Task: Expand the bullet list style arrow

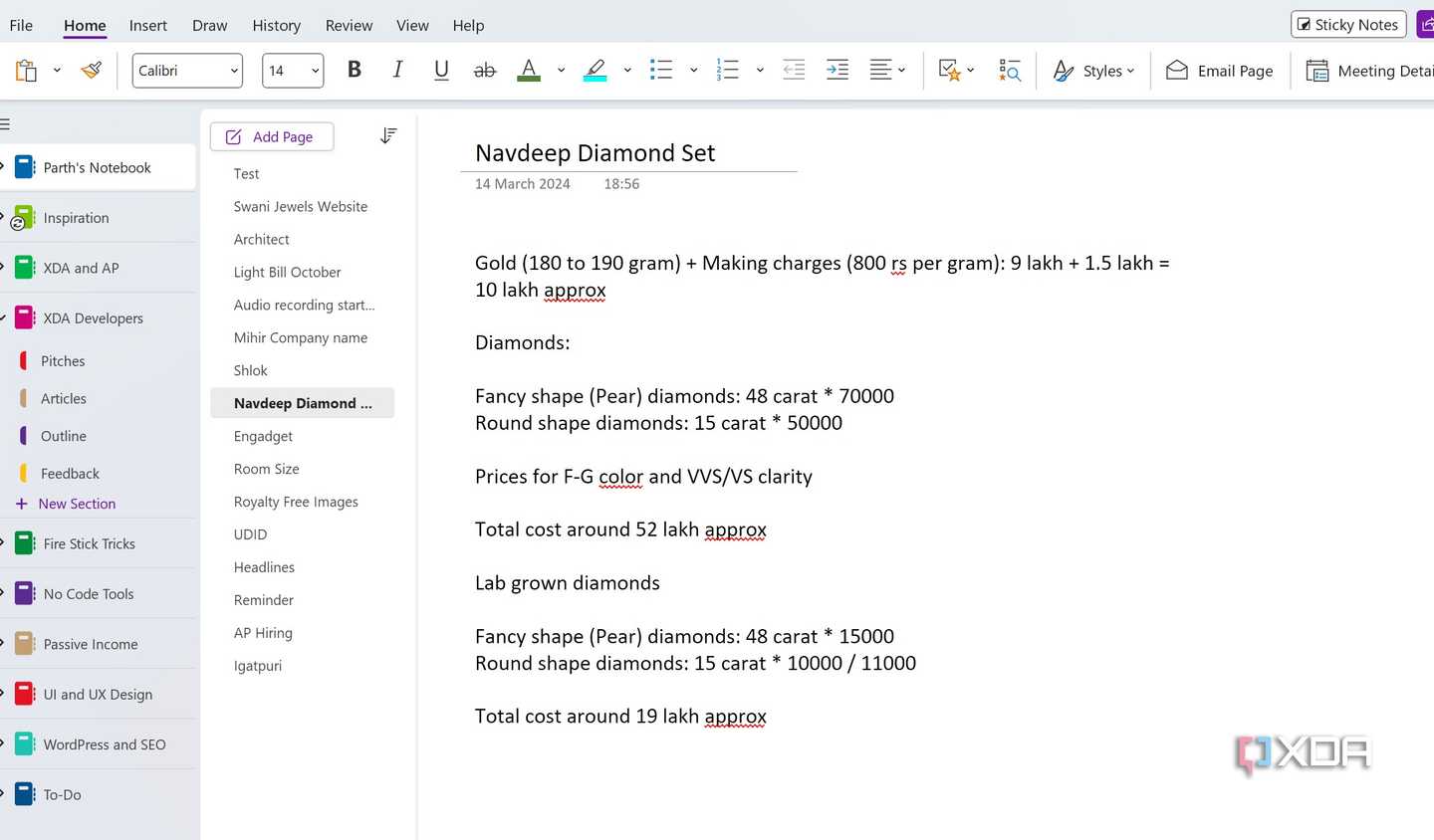Action: [x=693, y=71]
